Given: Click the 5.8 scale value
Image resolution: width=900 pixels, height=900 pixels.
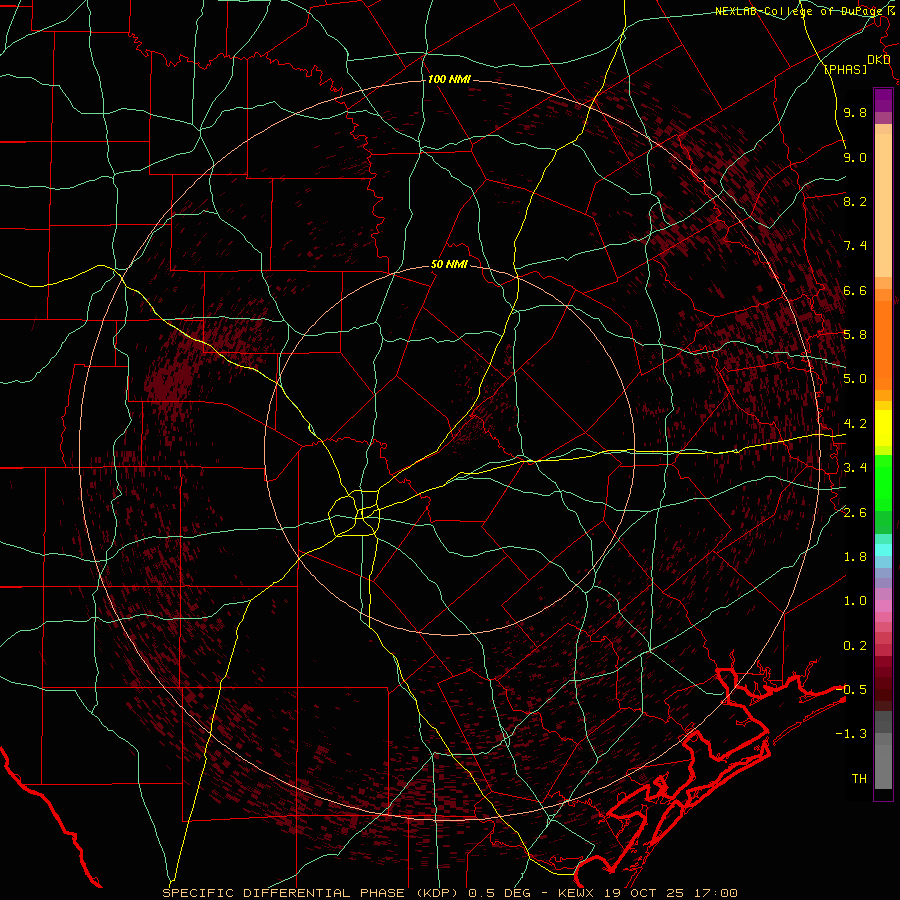Looking at the screenshot, I should pyautogui.click(x=855, y=335).
